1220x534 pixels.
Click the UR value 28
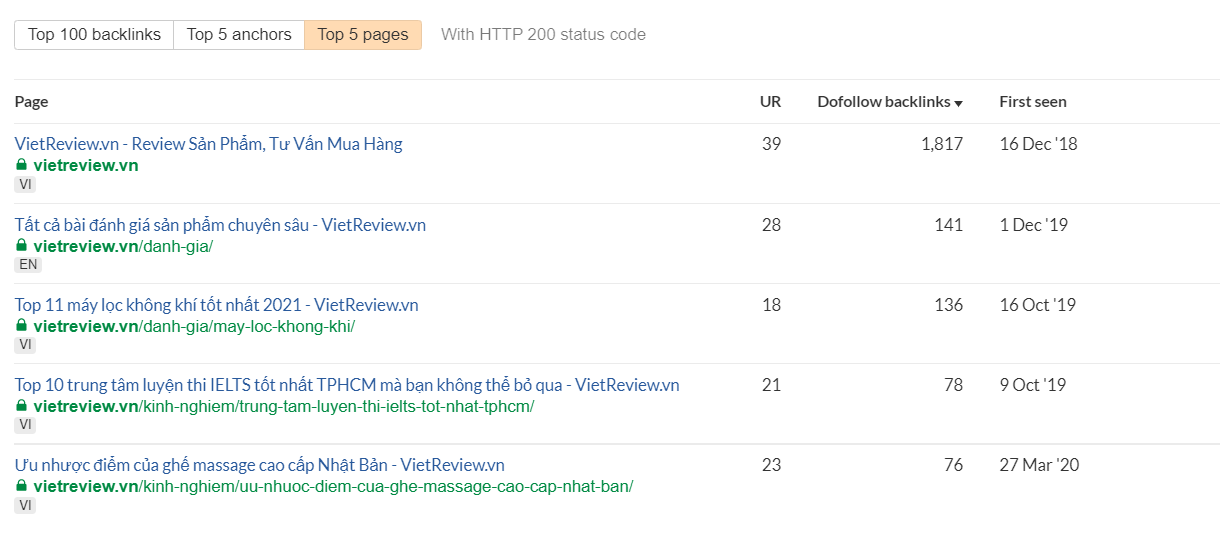click(x=771, y=225)
